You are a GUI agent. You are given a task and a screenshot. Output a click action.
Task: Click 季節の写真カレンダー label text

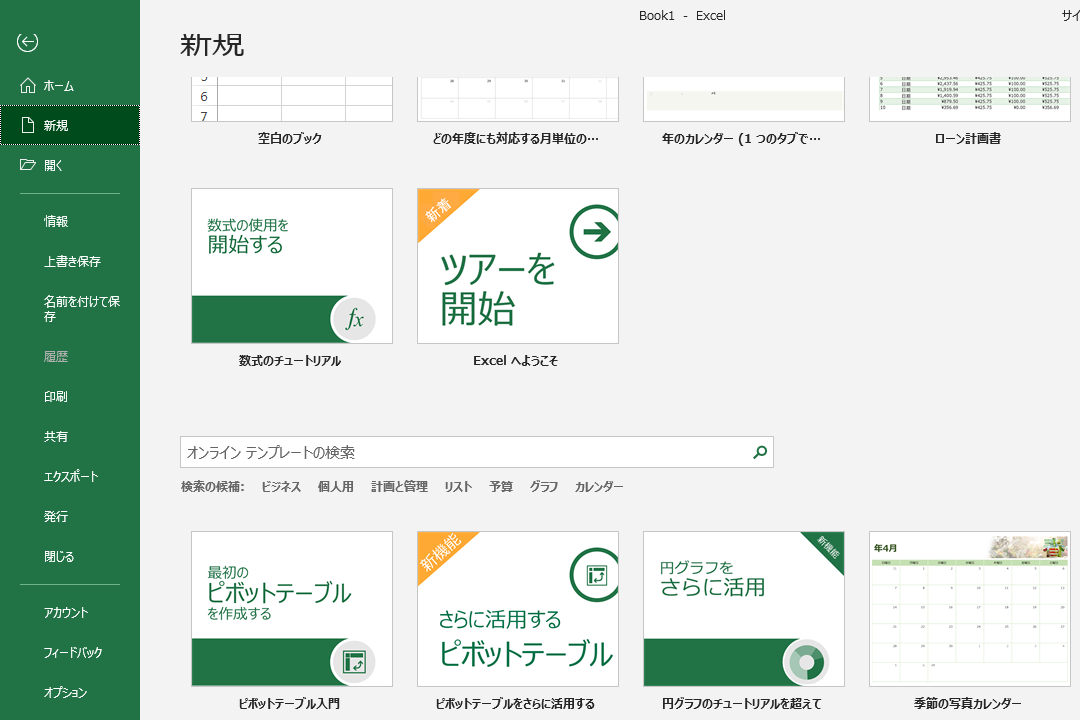point(968,703)
